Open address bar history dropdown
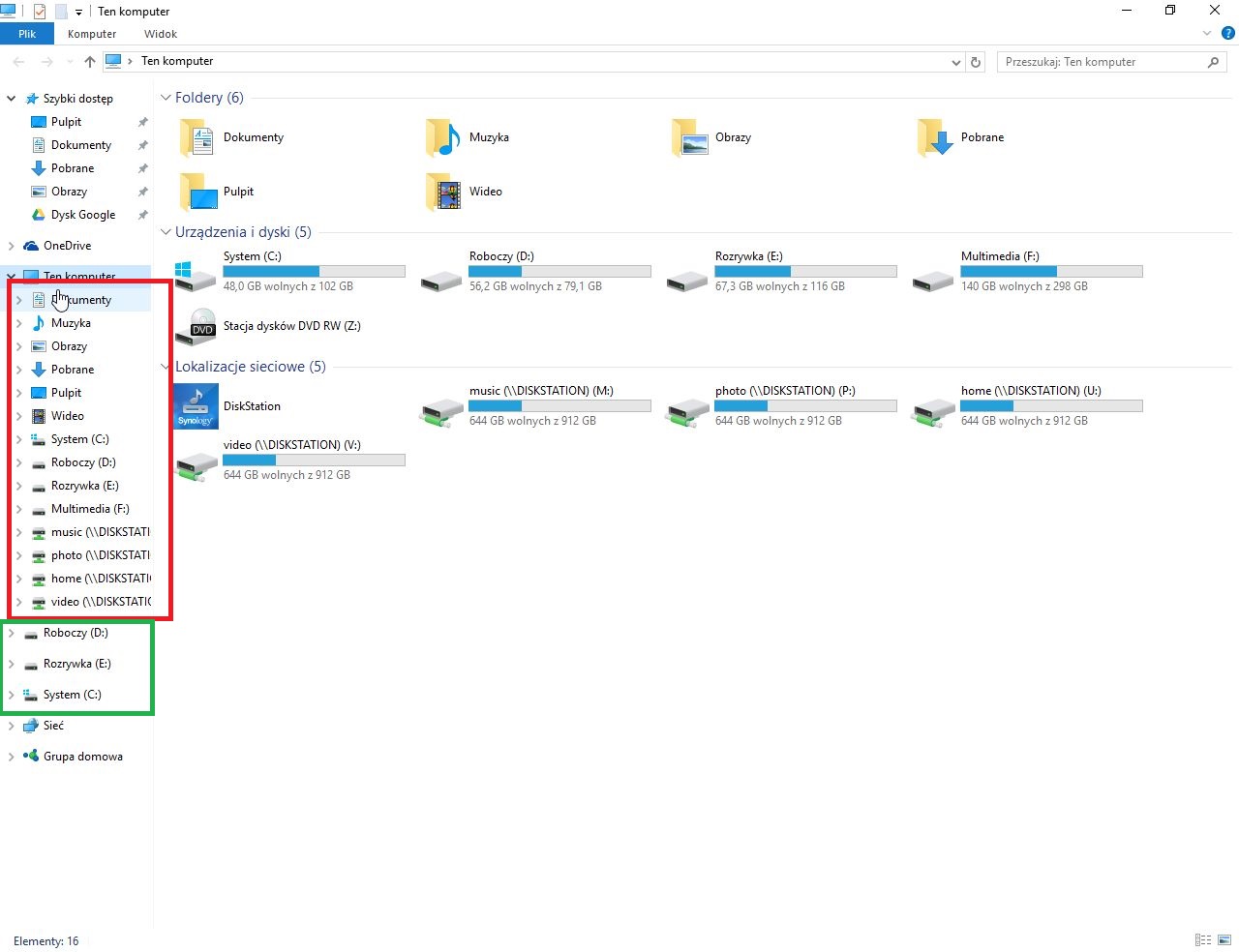Viewport: 1239px width, 952px height. (x=956, y=62)
